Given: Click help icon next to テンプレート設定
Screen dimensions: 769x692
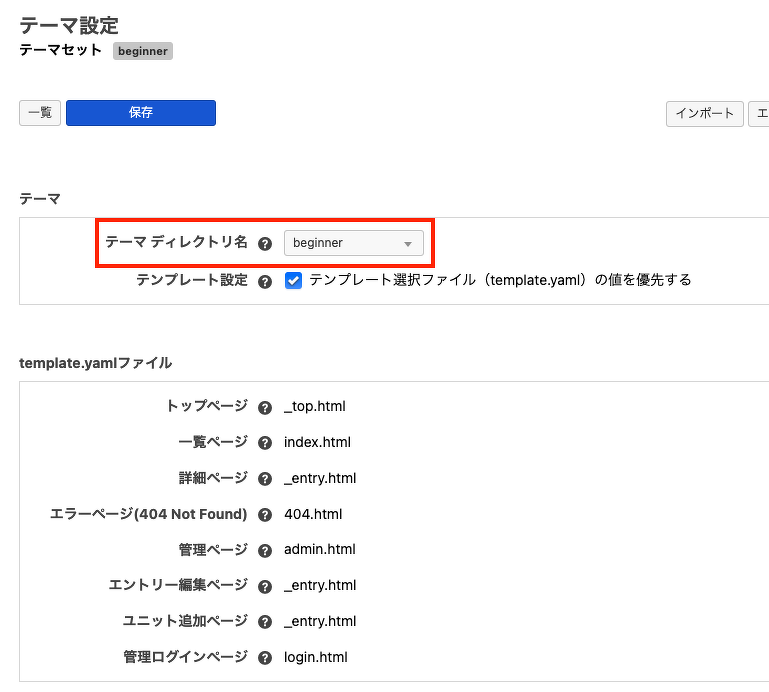Looking at the screenshot, I should [x=265, y=281].
